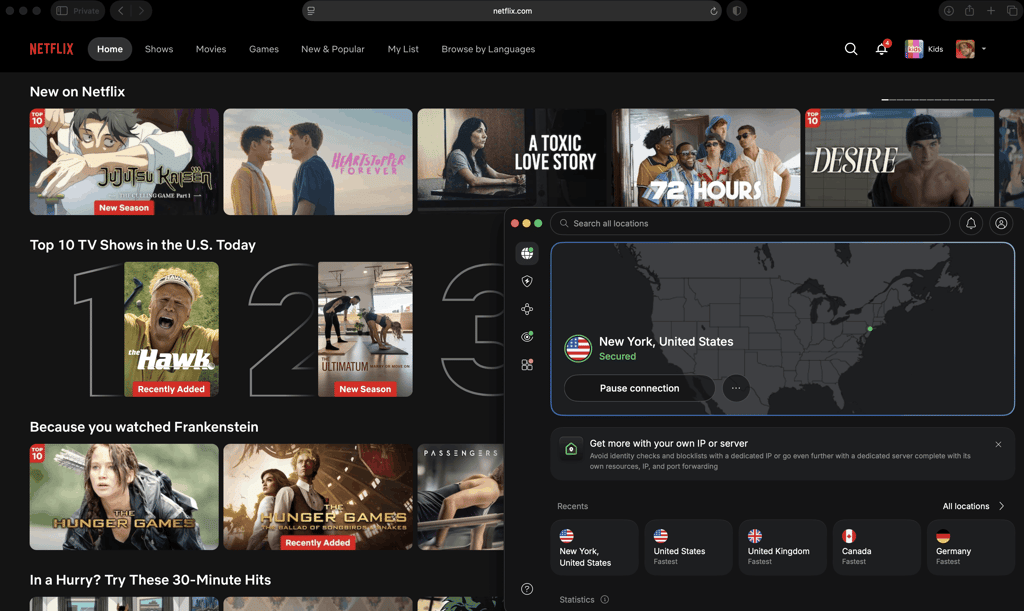Switch to the Kids profile
Screen dimensions: 1024x611
pos(923,49)
